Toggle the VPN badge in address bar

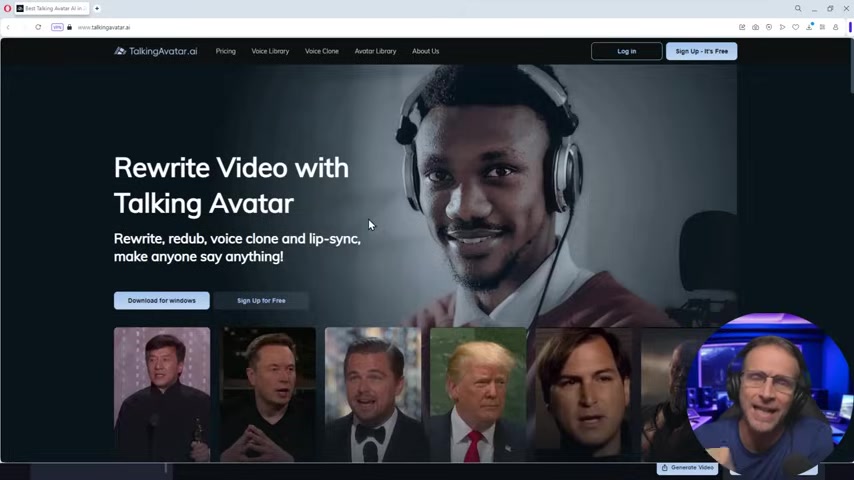click(57, 27)
